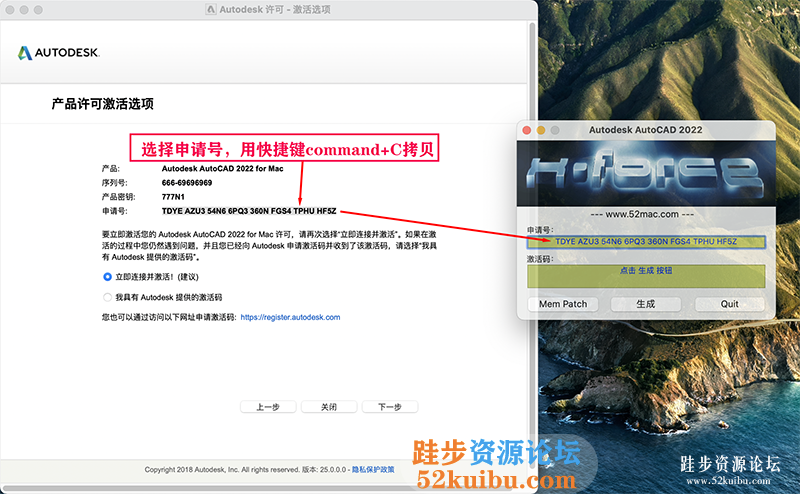Close the Autodesk AutoCAD 2022 keygen window
This screenshot has height=494, width=800.
(x=527, y=130)
